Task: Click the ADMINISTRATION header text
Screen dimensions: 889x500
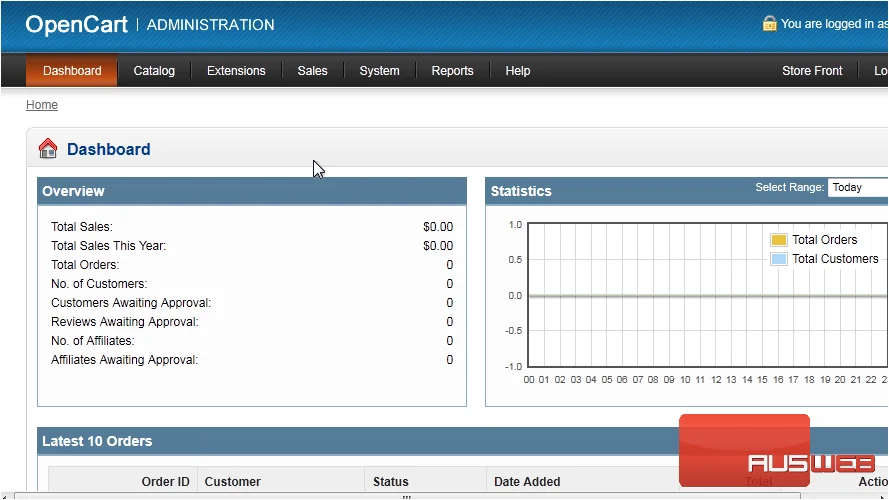Action: [x=210, y=25]
